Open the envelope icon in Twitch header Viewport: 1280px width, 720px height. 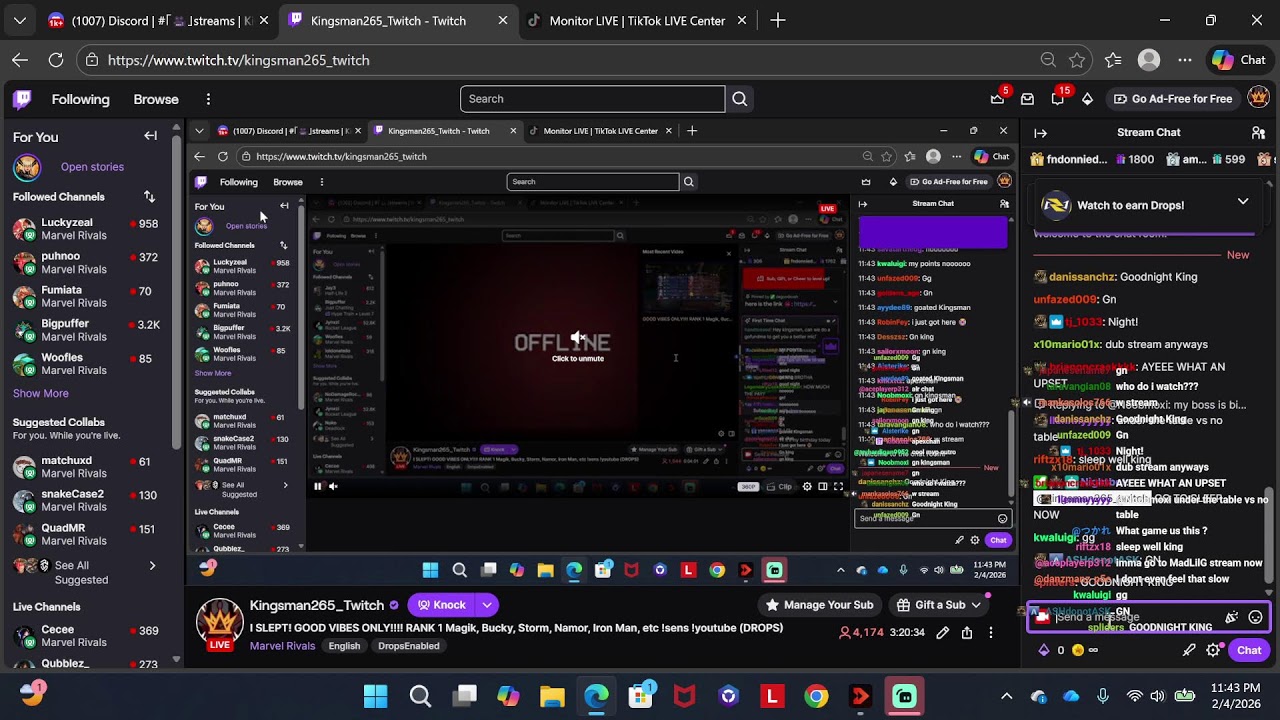(x=1027, y=99)
